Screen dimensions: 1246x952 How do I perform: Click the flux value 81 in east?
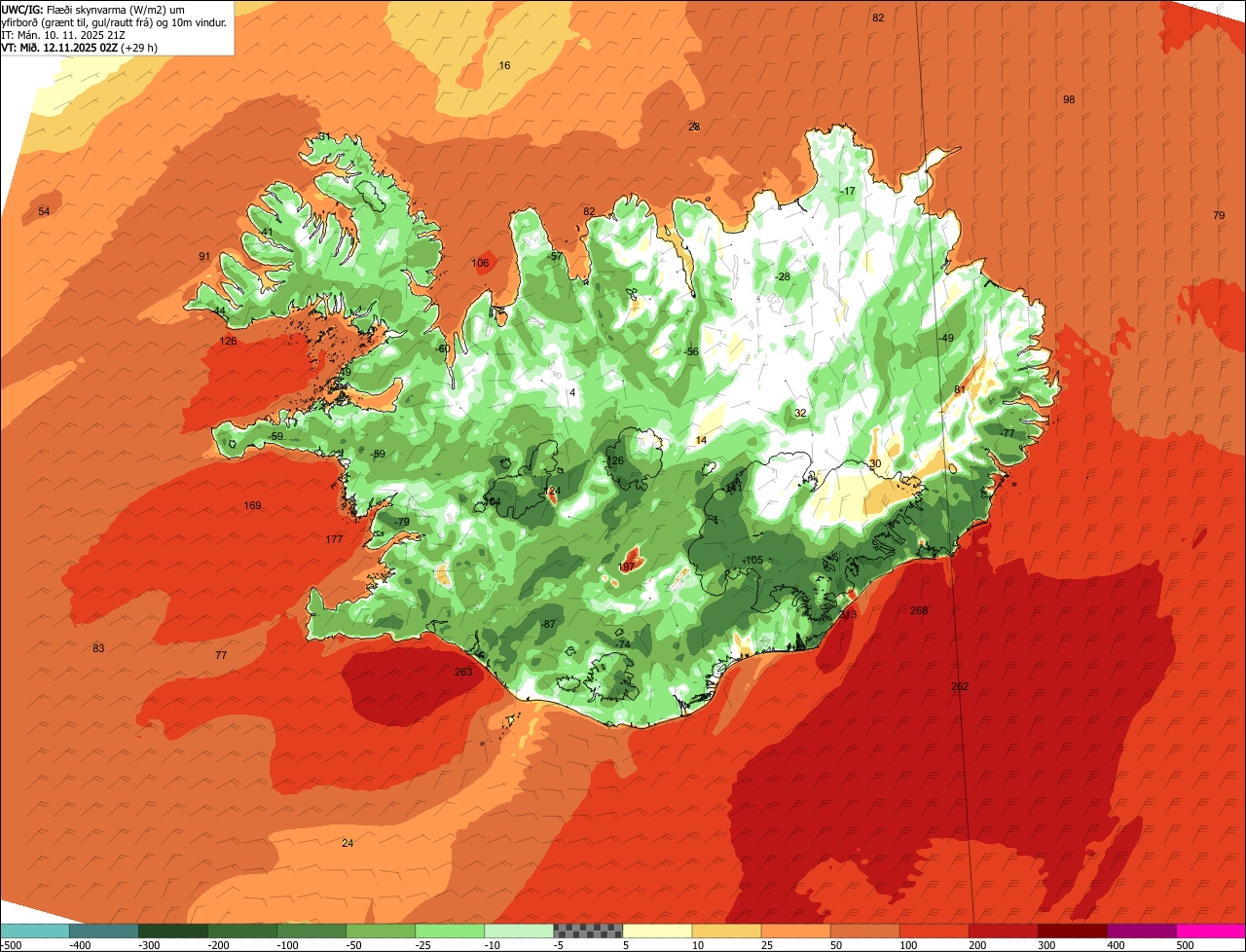point(959,389)
